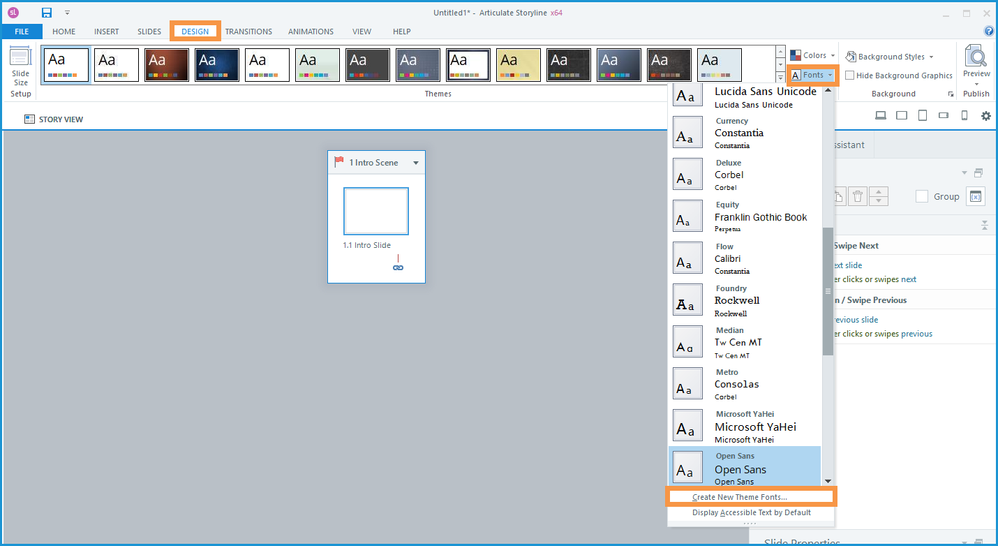Open the VIEW ribbon tab
Image resolution: width=998 pixels, height=546 pixels.
pyautogui.click(x=362, y=31)
